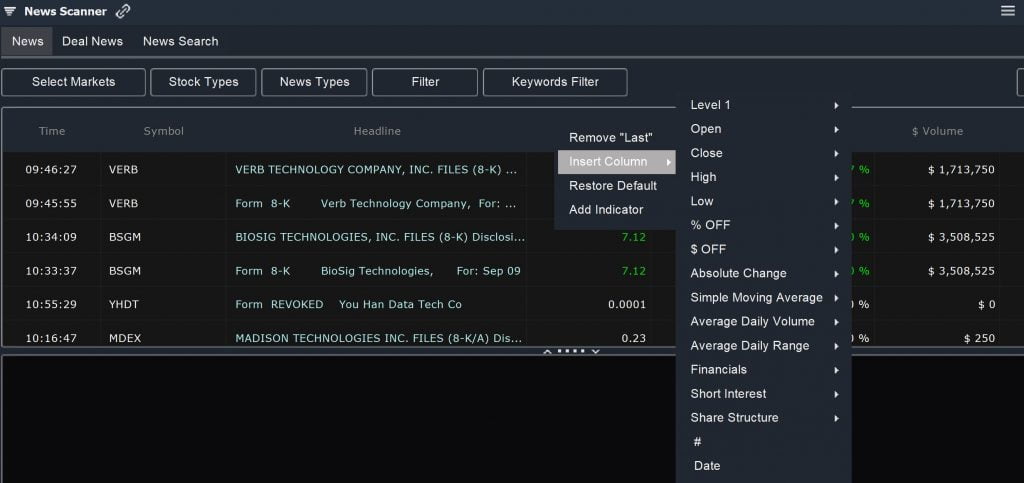The width and height of the screenshot is (1024, 483).
Task: Open the News Search tab
Action: pyautogui.click(x=180, y=41)
